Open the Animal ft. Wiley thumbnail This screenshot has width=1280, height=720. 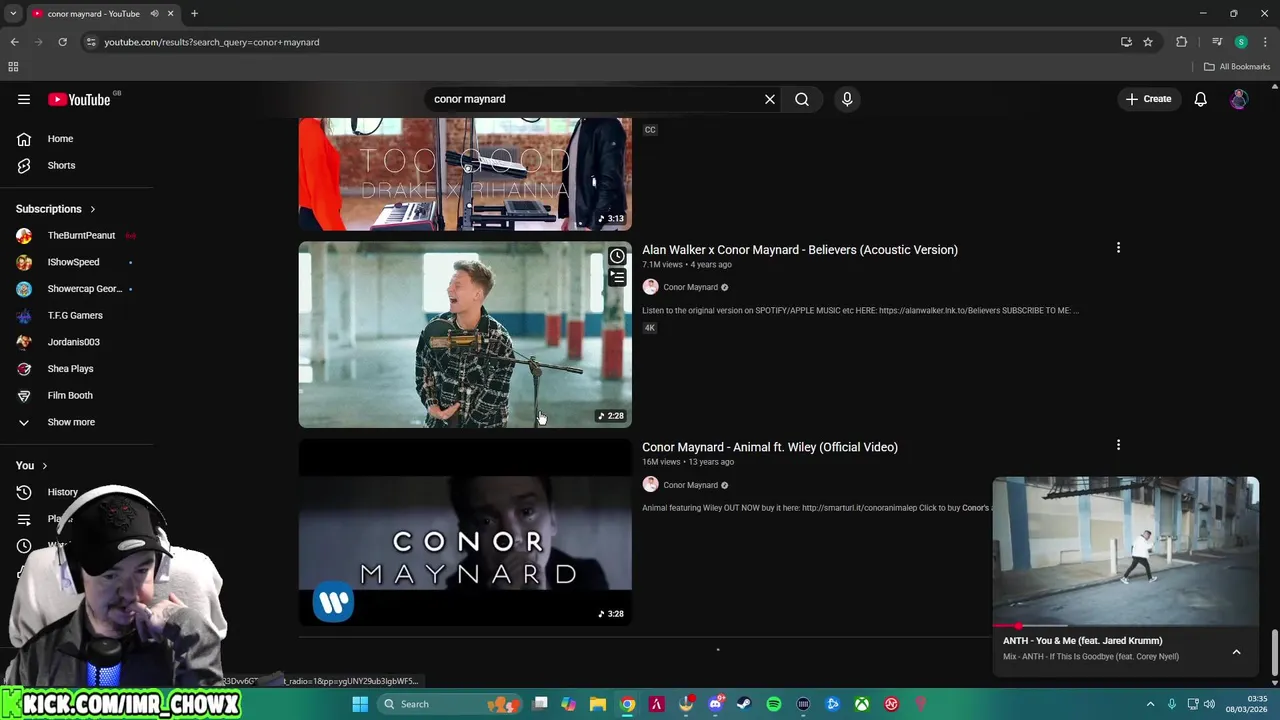click(x=465, y=532)
